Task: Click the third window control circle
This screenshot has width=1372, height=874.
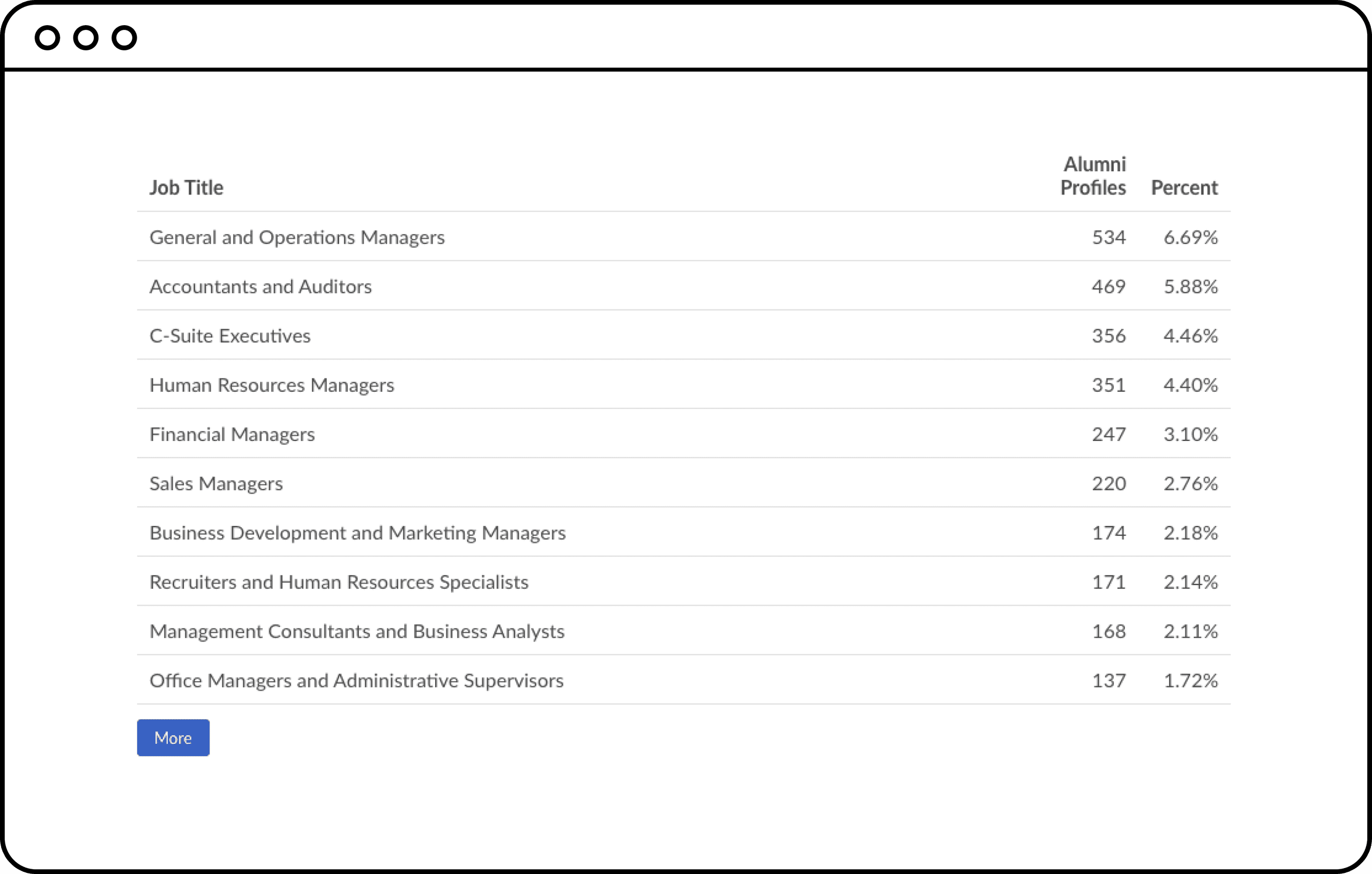Action: [x=124, y=38]
